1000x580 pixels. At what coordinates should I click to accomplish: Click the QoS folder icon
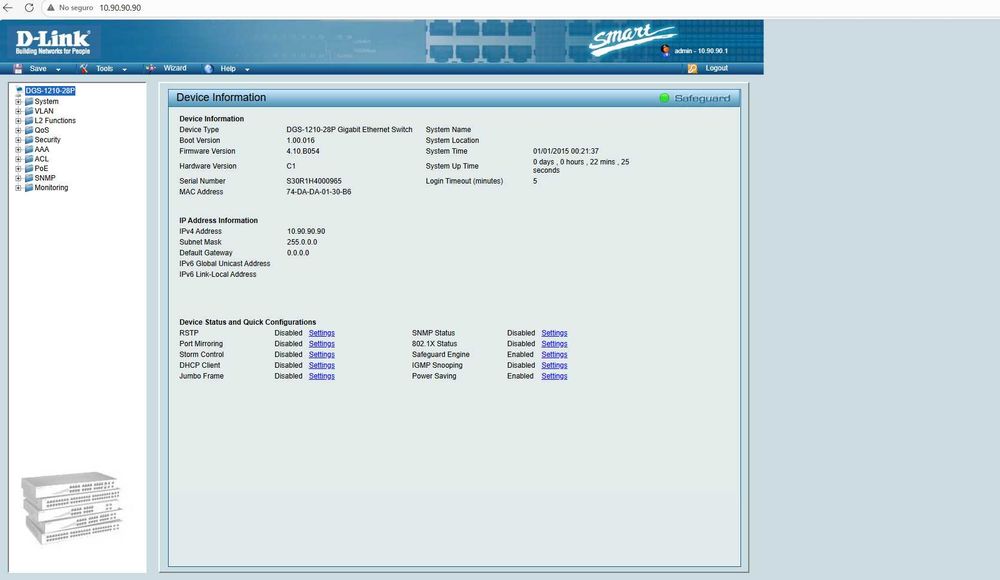(29, 130)
